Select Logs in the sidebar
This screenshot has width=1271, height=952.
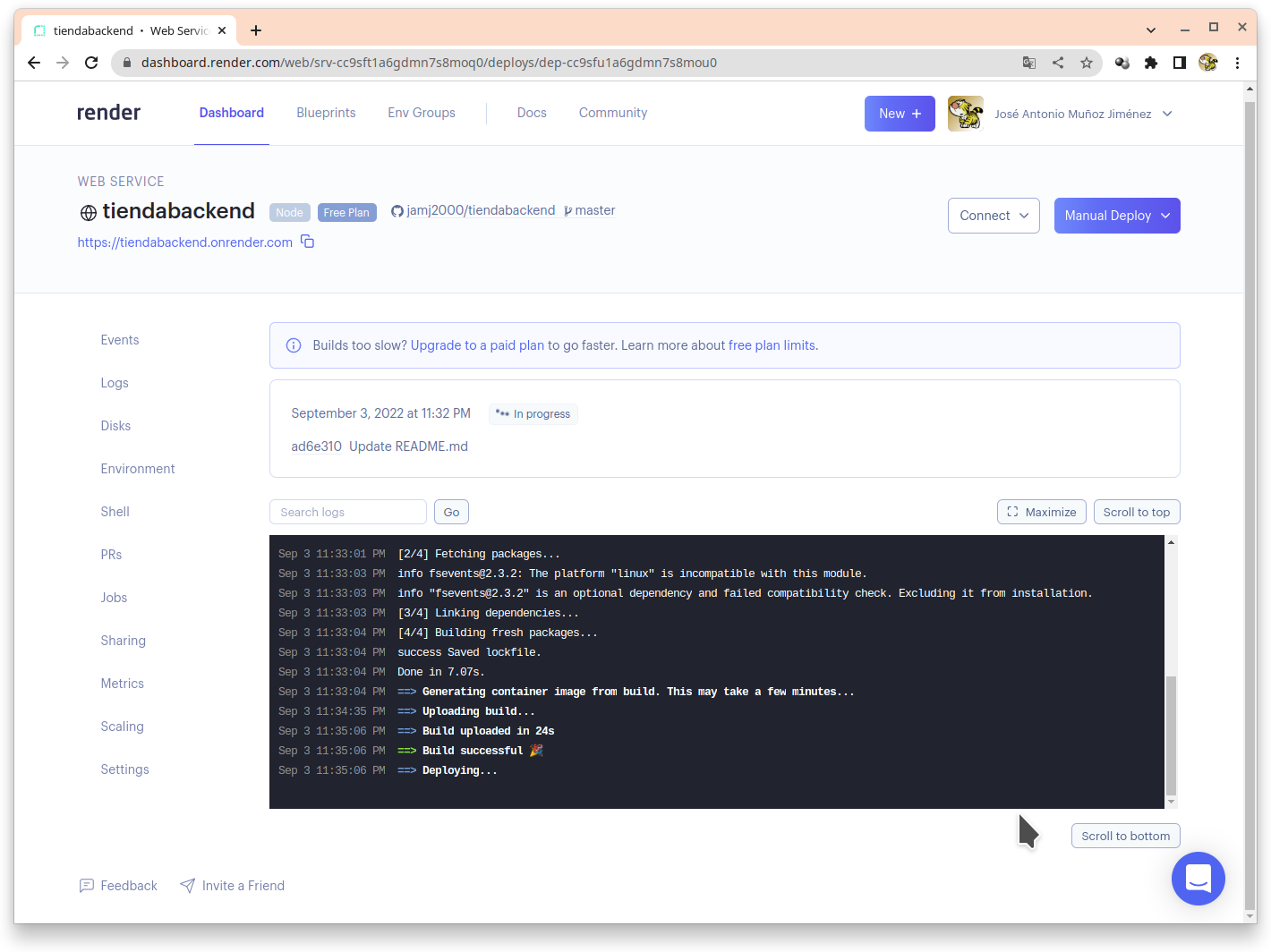pyautogui.click(x=115, y=383)
